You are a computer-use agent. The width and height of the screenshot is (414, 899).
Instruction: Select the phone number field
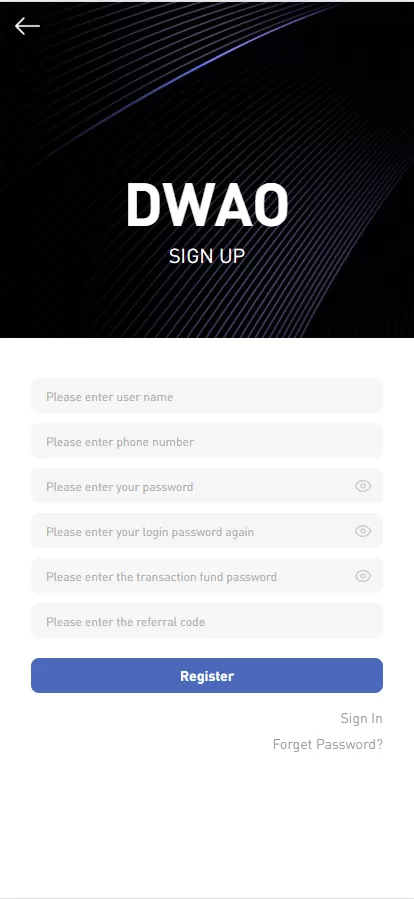(x=207, y=441)
